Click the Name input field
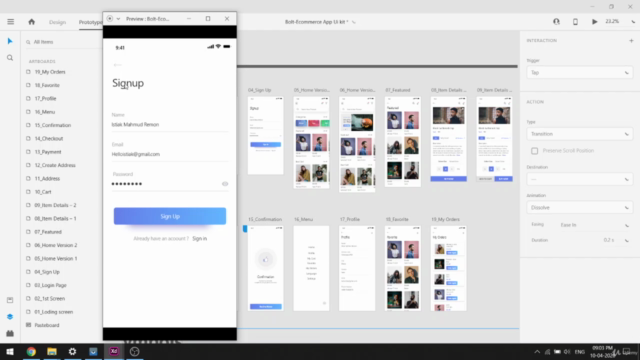This screenshot has width=640, height=360. (x=170, y=124)
